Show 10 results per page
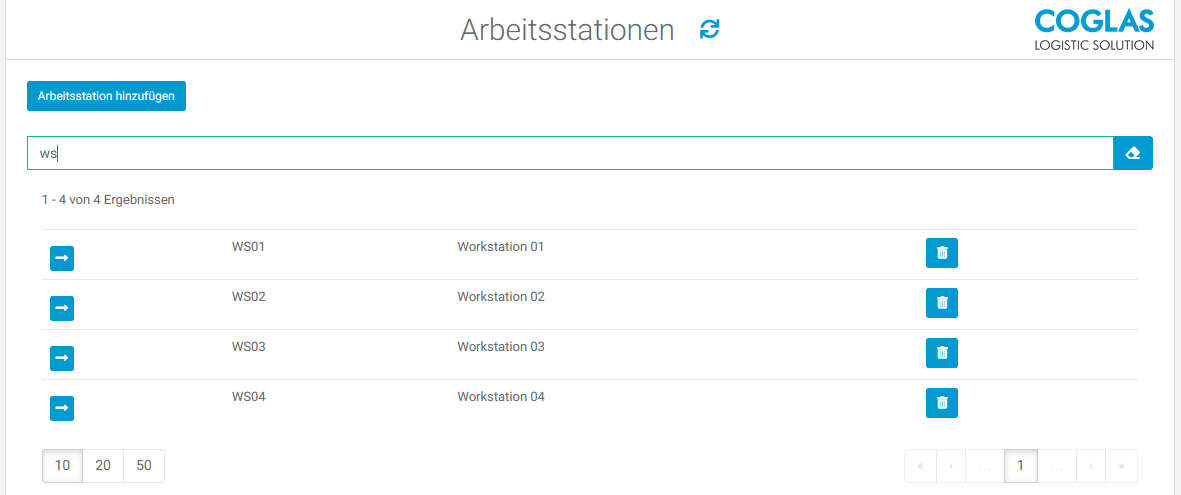Screen dimensions: 1181x495 tap(63, 465)
